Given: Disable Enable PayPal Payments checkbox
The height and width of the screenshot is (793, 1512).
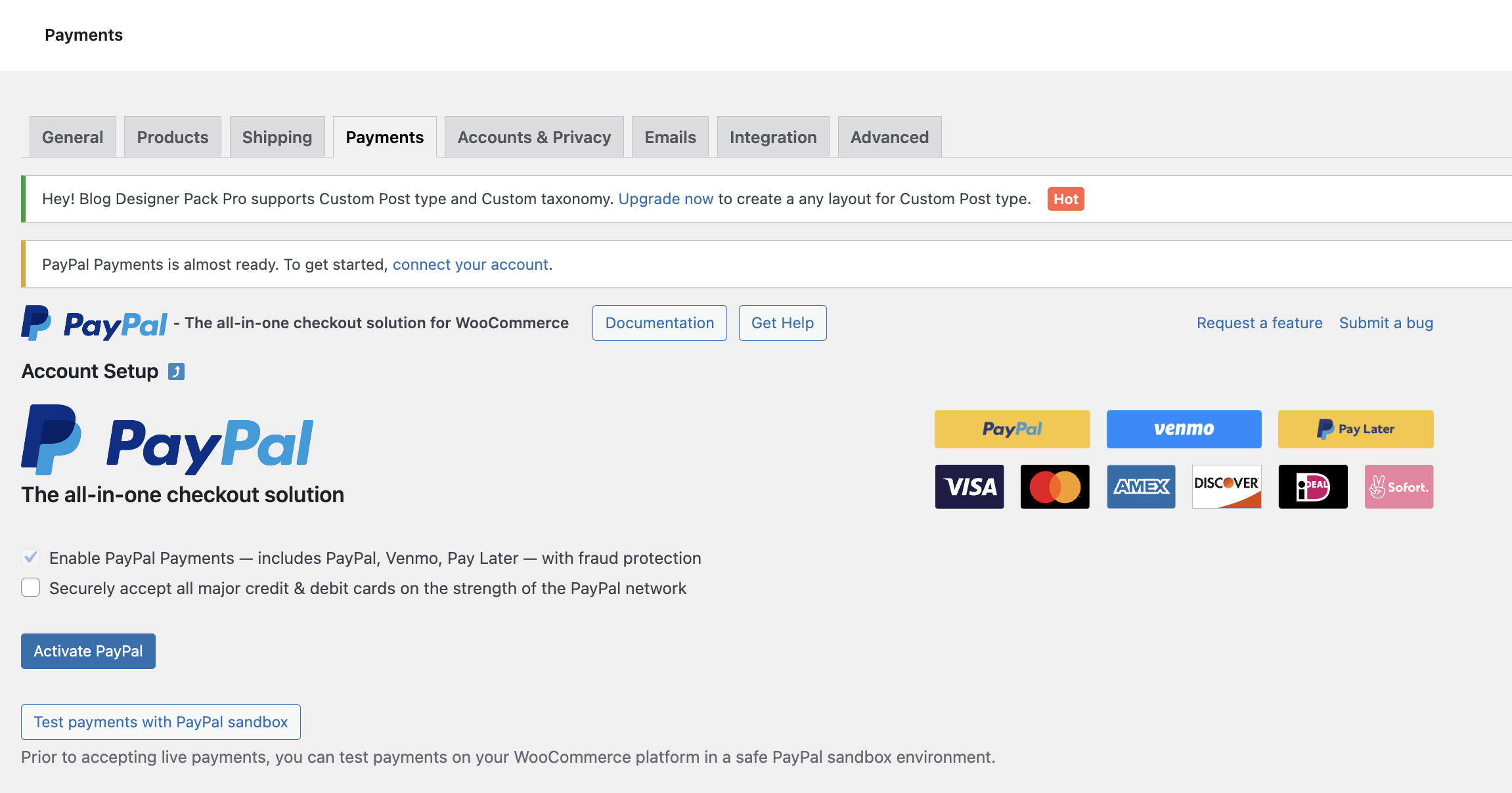Looking at the screenshot, I should pos(31,557).
